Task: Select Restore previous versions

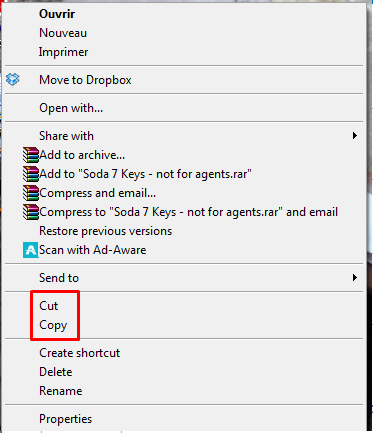Action: [x=105, y=231]
